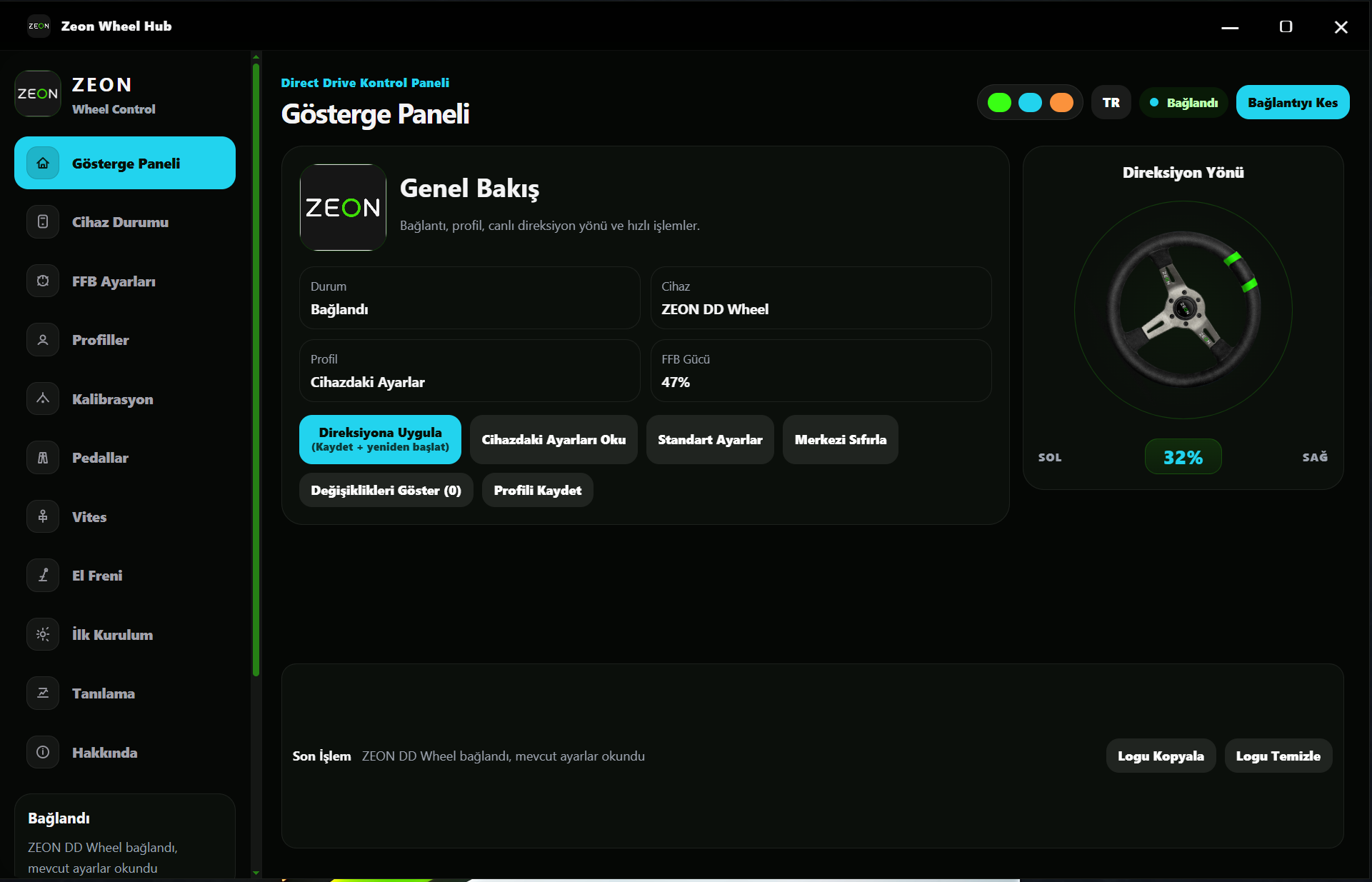This screenshot has width=1372, height=882.
Task: Click the FFB Gücü 47% card
Action: (821, 371)
